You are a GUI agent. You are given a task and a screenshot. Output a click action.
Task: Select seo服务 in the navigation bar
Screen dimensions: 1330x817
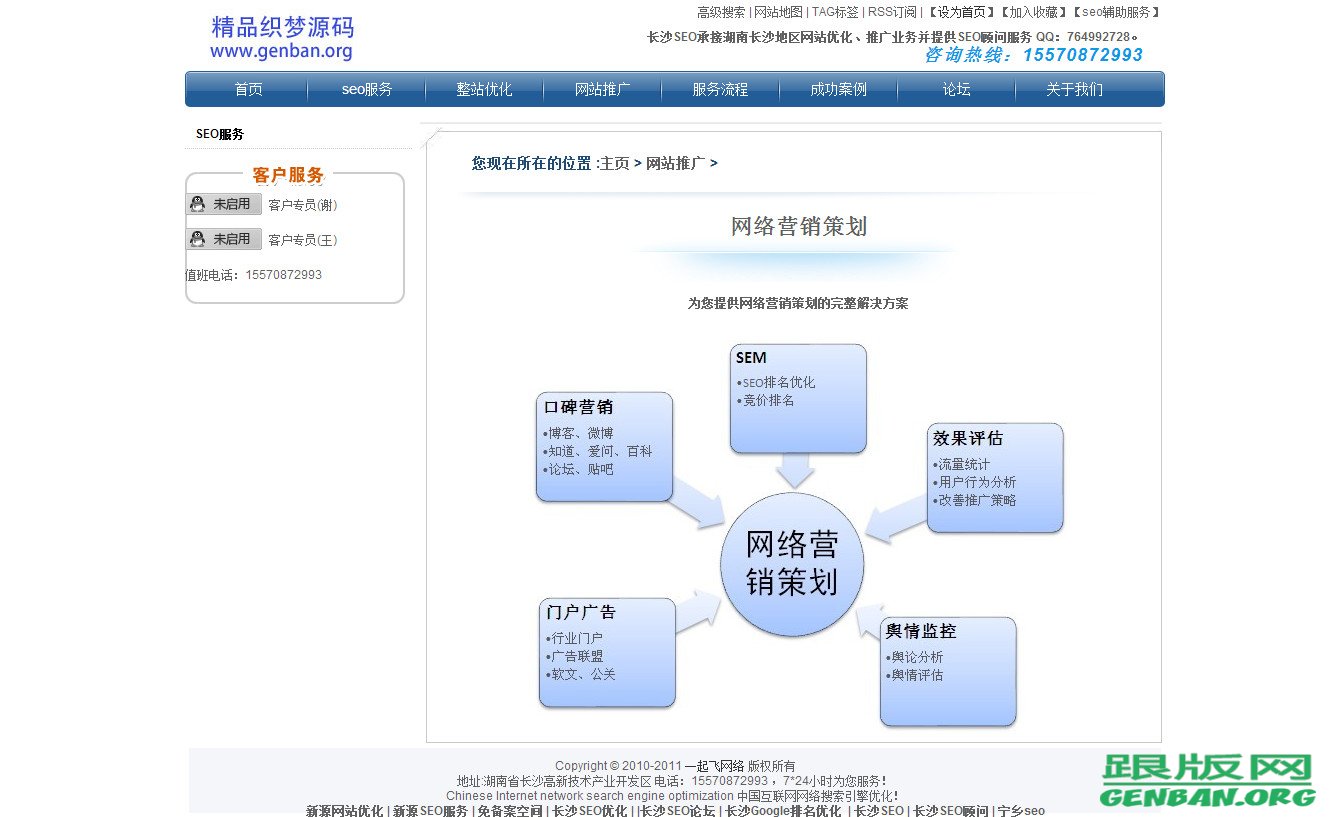[x=366, y=89]
